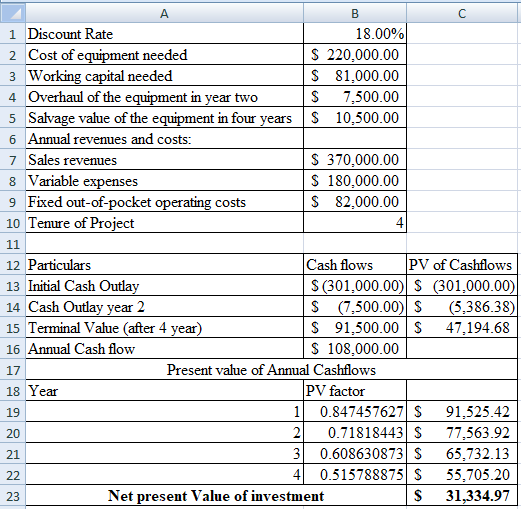Select PV factor 0.515788875
The height and width of the screenshot is (509, 521).
click(355, 475)
